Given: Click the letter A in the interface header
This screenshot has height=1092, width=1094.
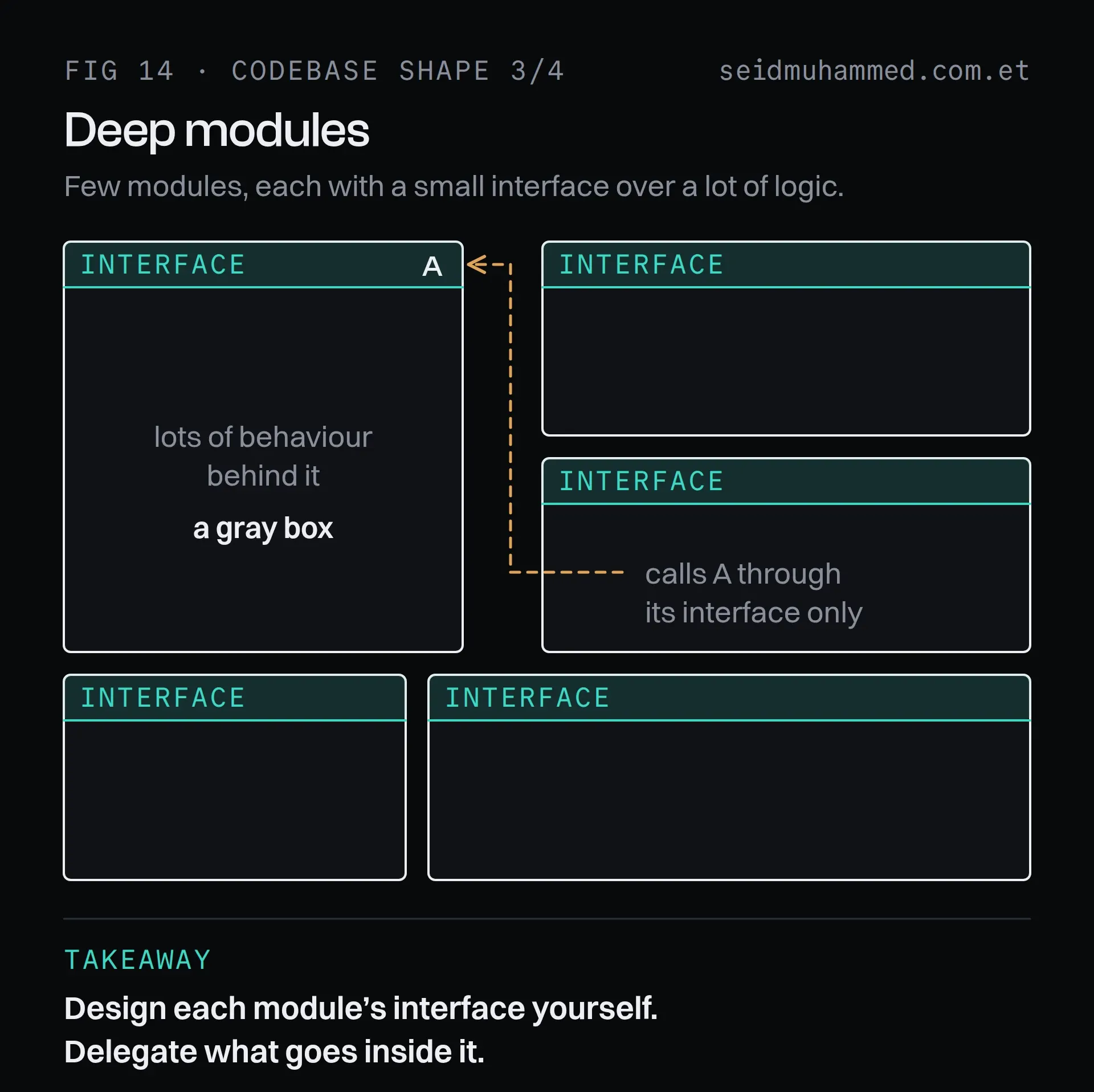Looking at the screenshot, I should 432,266.
